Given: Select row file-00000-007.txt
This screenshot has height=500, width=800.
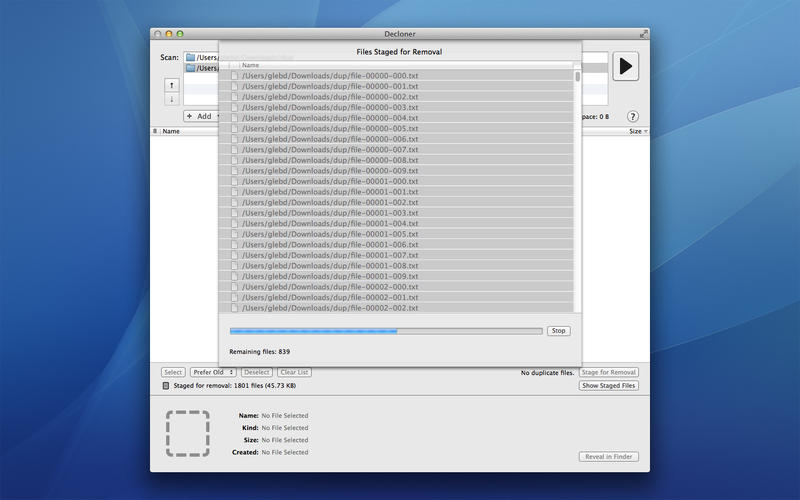Looking at the screenshot, I should [396, 149].
